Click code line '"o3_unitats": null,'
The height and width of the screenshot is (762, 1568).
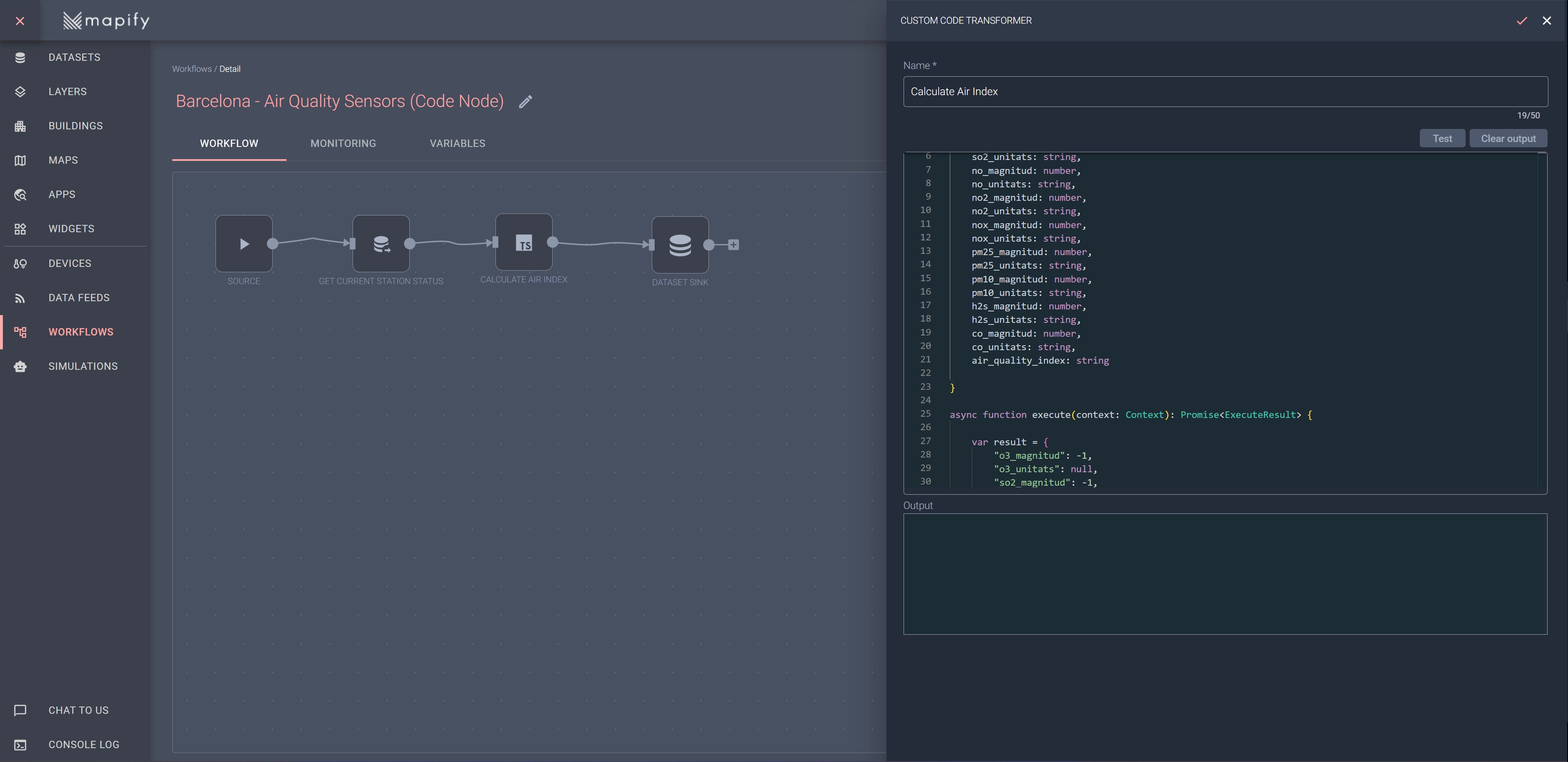1045,469
